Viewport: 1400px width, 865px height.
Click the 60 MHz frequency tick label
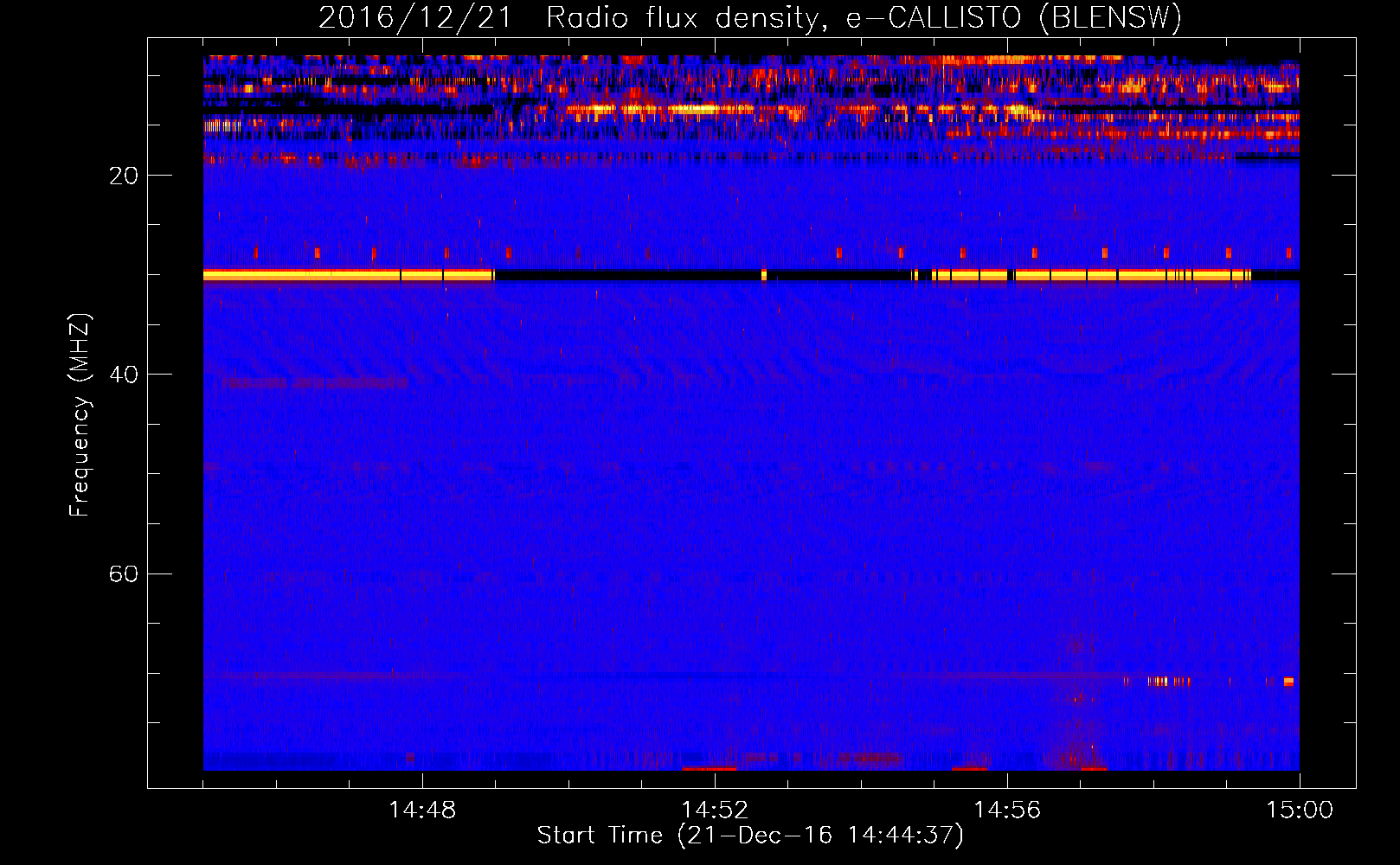tap(124, 574)
